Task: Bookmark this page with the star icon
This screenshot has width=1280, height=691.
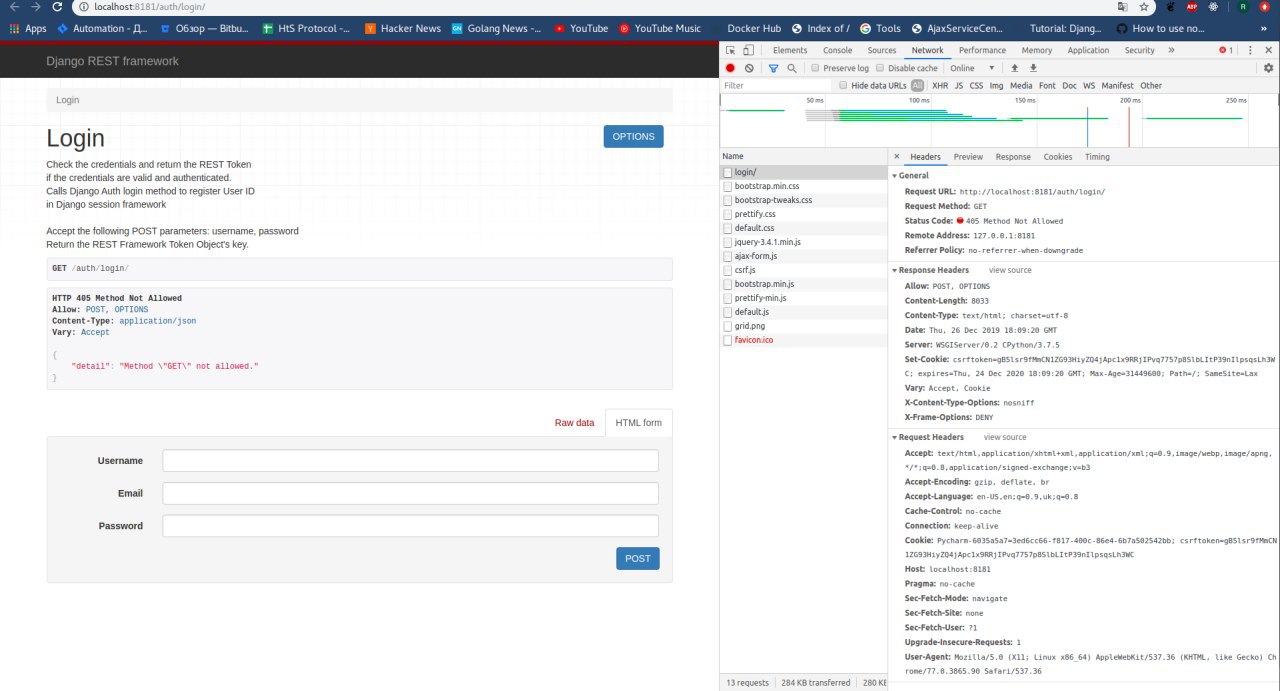Action: coord(1144,6)
